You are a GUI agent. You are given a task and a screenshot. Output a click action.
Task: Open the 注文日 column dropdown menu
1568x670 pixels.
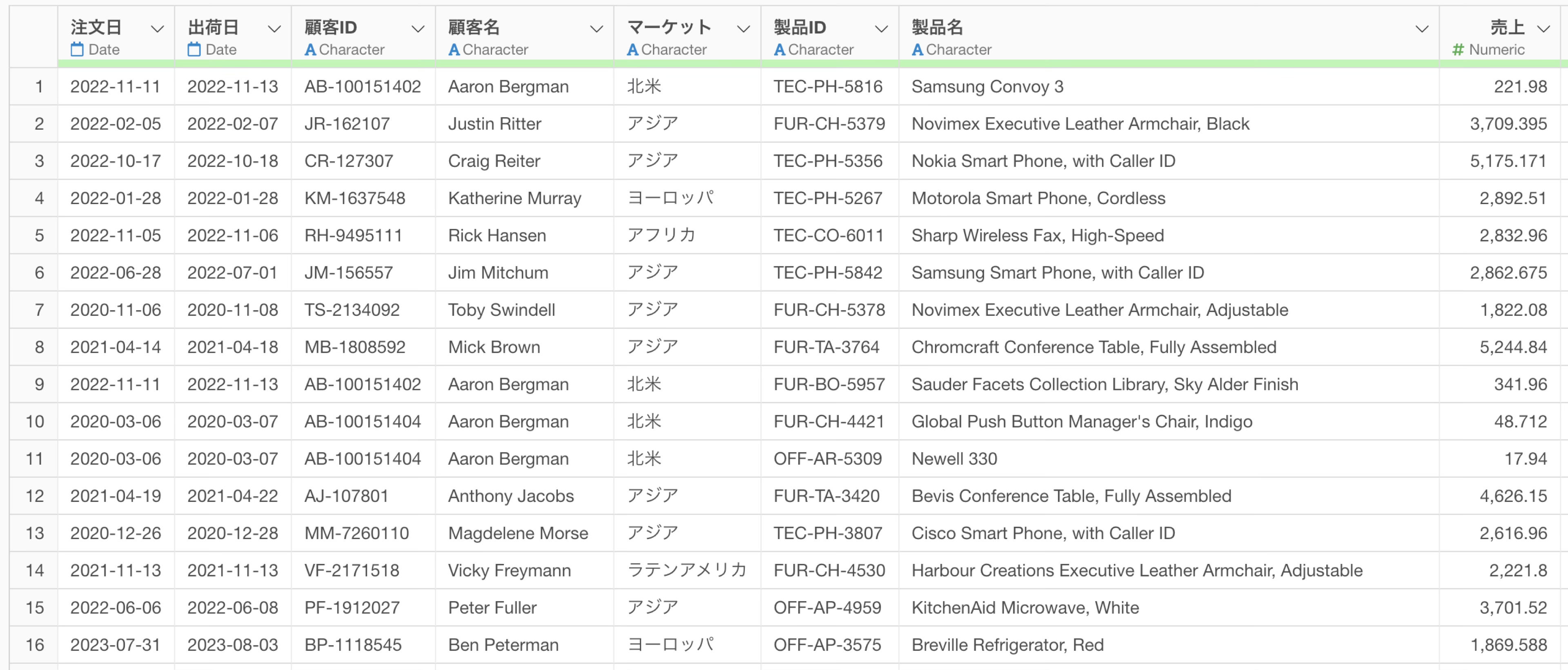pos(157,29)
